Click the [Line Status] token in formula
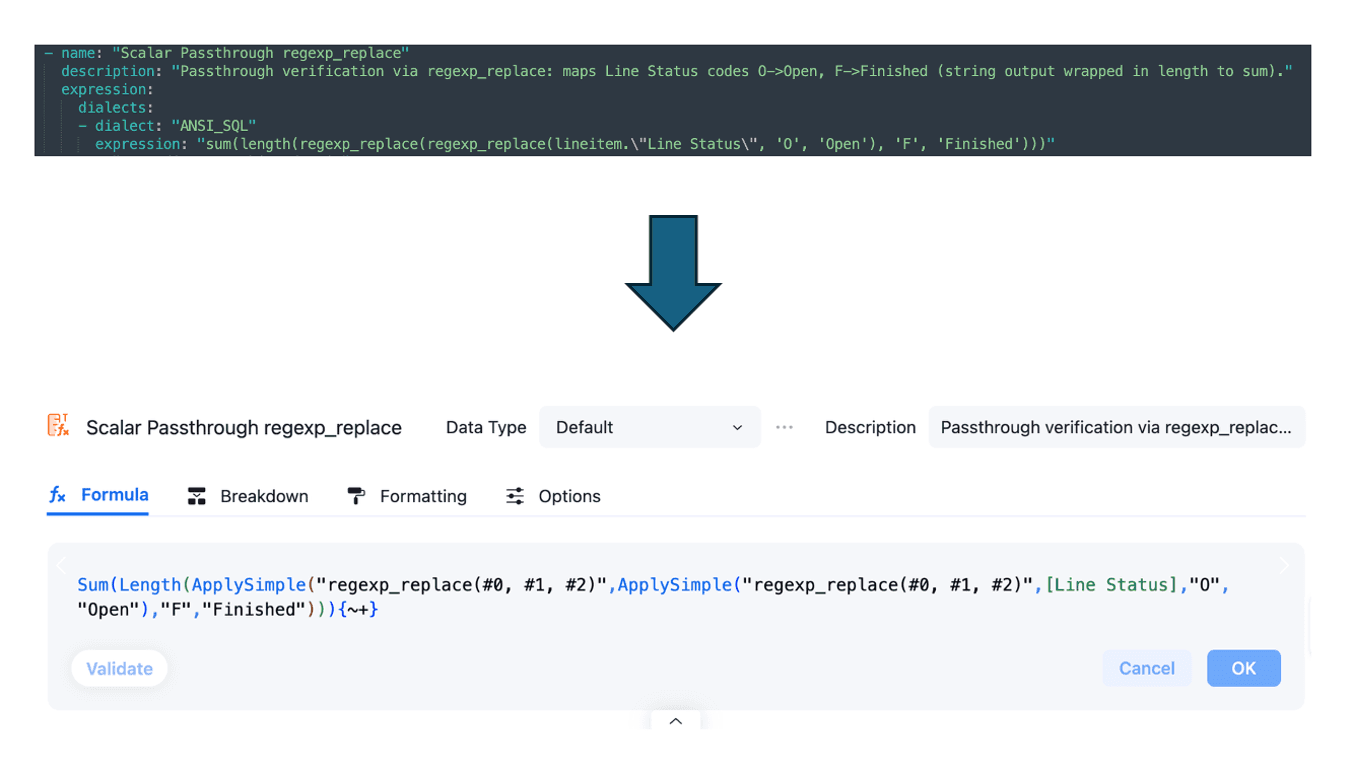 coord(1111,585)
